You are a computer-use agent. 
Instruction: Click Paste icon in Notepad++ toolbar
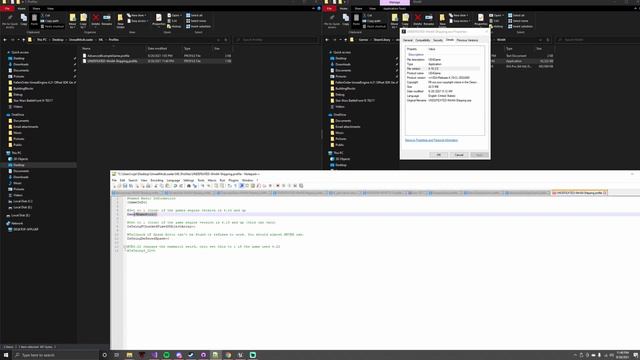click(168, 186)
